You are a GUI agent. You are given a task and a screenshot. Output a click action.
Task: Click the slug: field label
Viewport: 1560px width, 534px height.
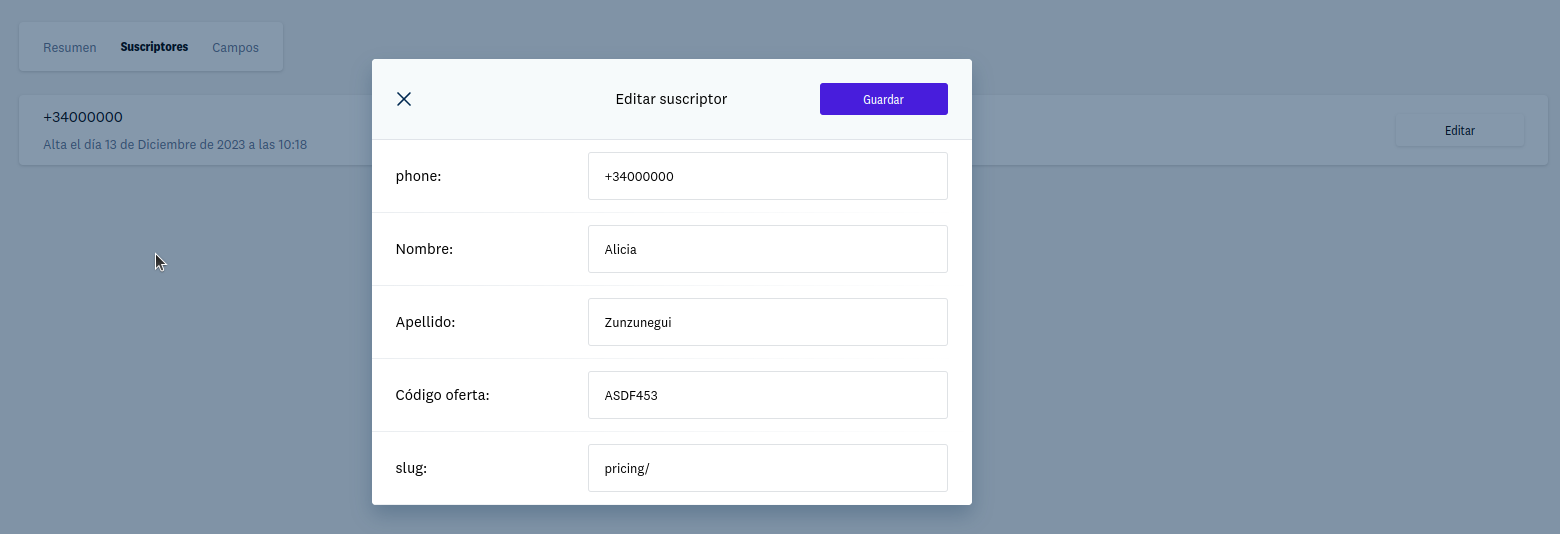(x=411, y=468)
